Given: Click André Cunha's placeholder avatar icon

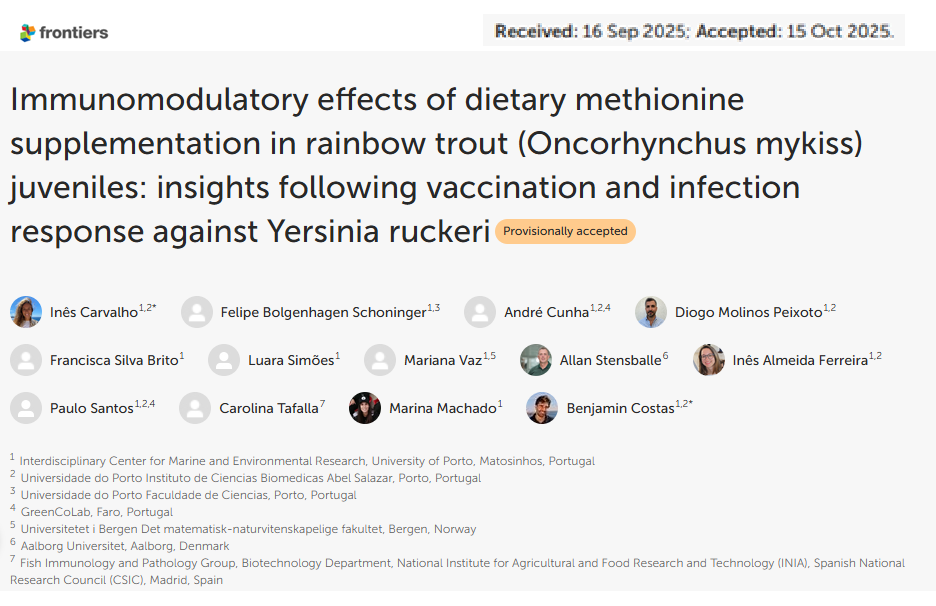Looking at the screenshot, I should [x=480, y=312].
